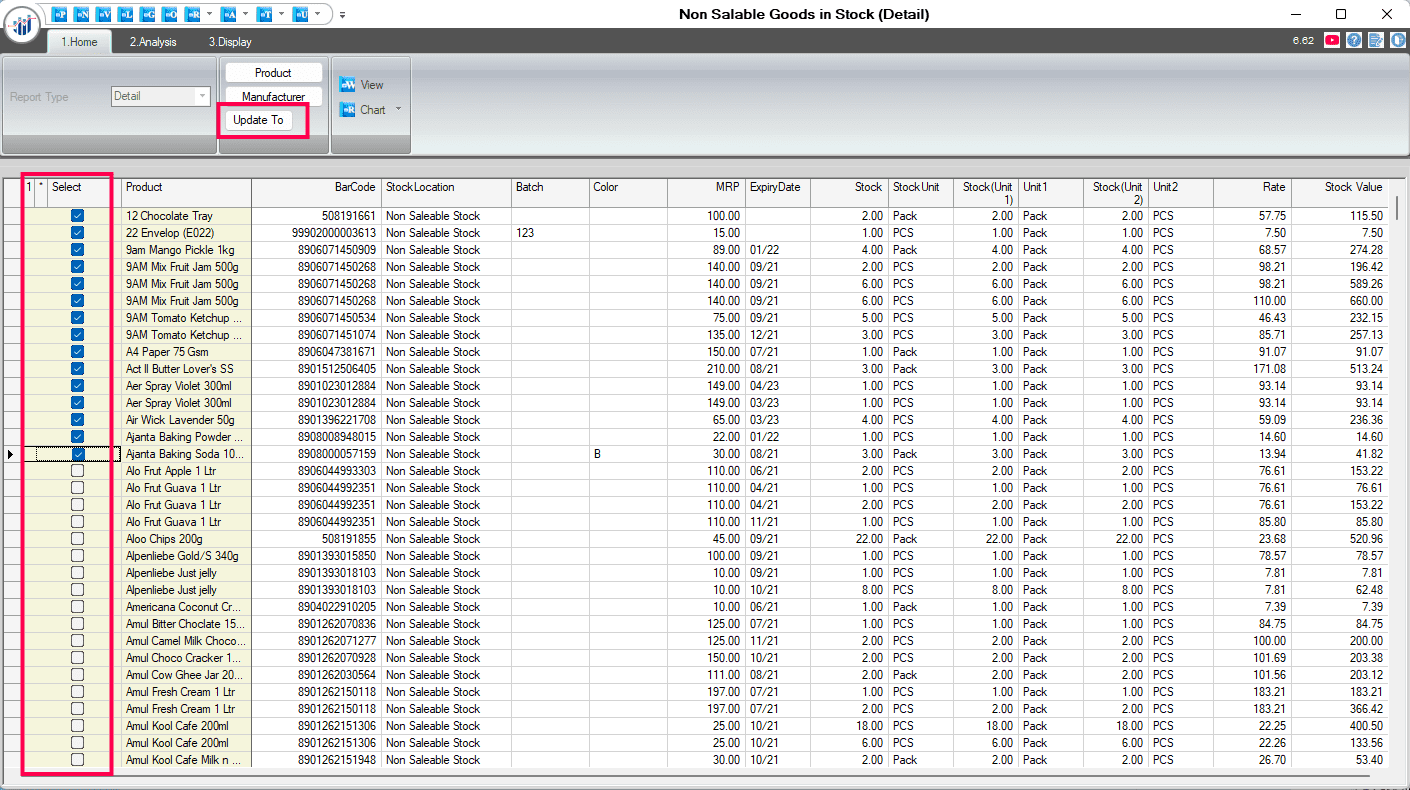
Task: Switch to the 2.Analysis tab
Action: [152, 42]
